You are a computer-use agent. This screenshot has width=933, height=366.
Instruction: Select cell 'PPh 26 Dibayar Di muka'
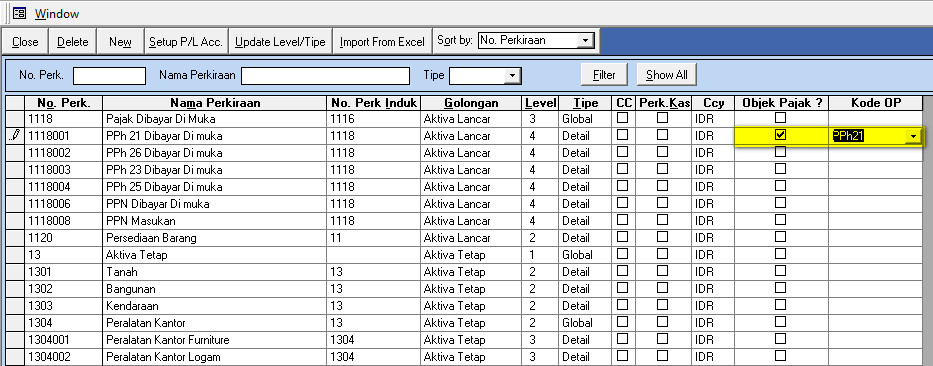[x=215, y=153]
